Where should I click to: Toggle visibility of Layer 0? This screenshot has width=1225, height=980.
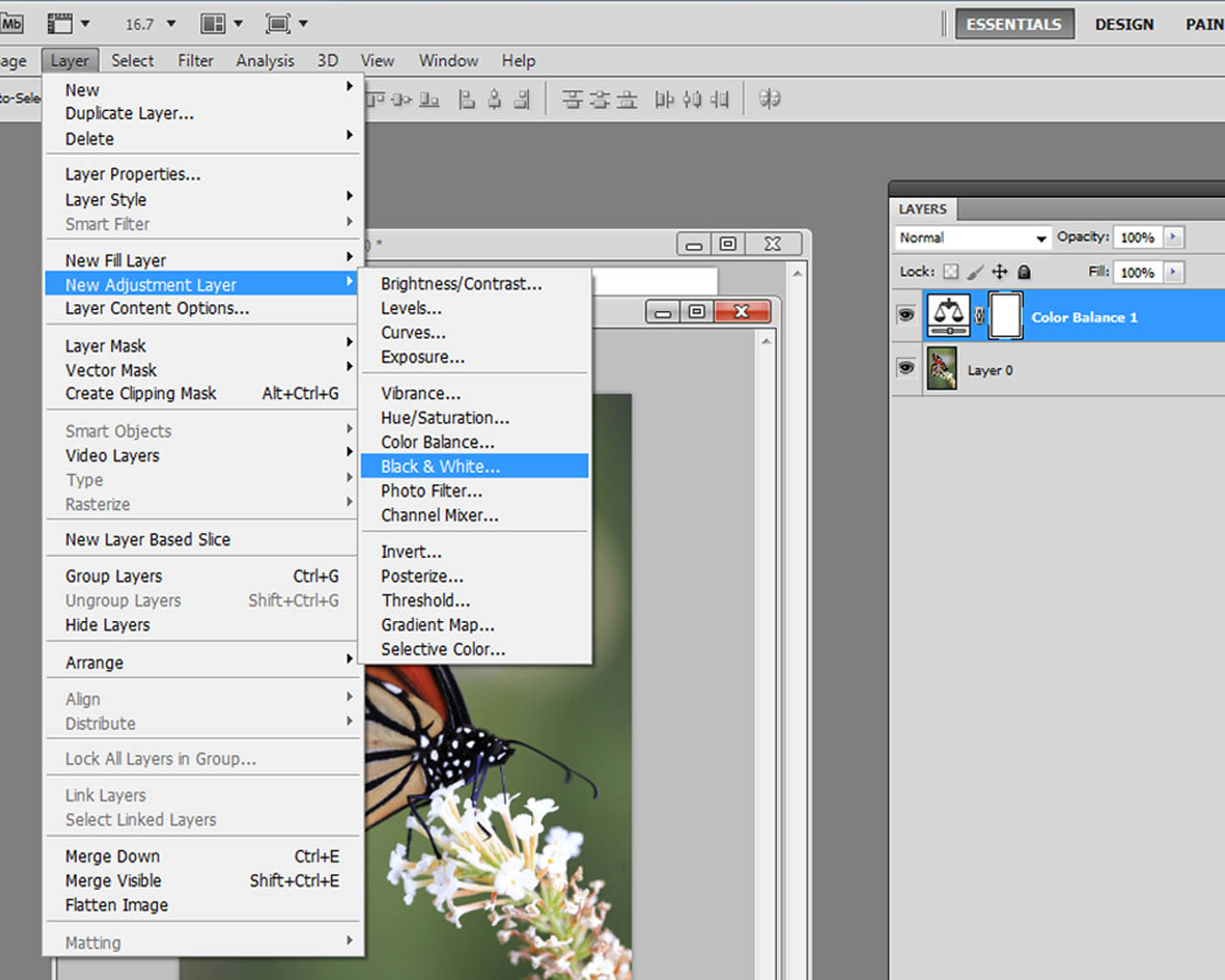905,367
